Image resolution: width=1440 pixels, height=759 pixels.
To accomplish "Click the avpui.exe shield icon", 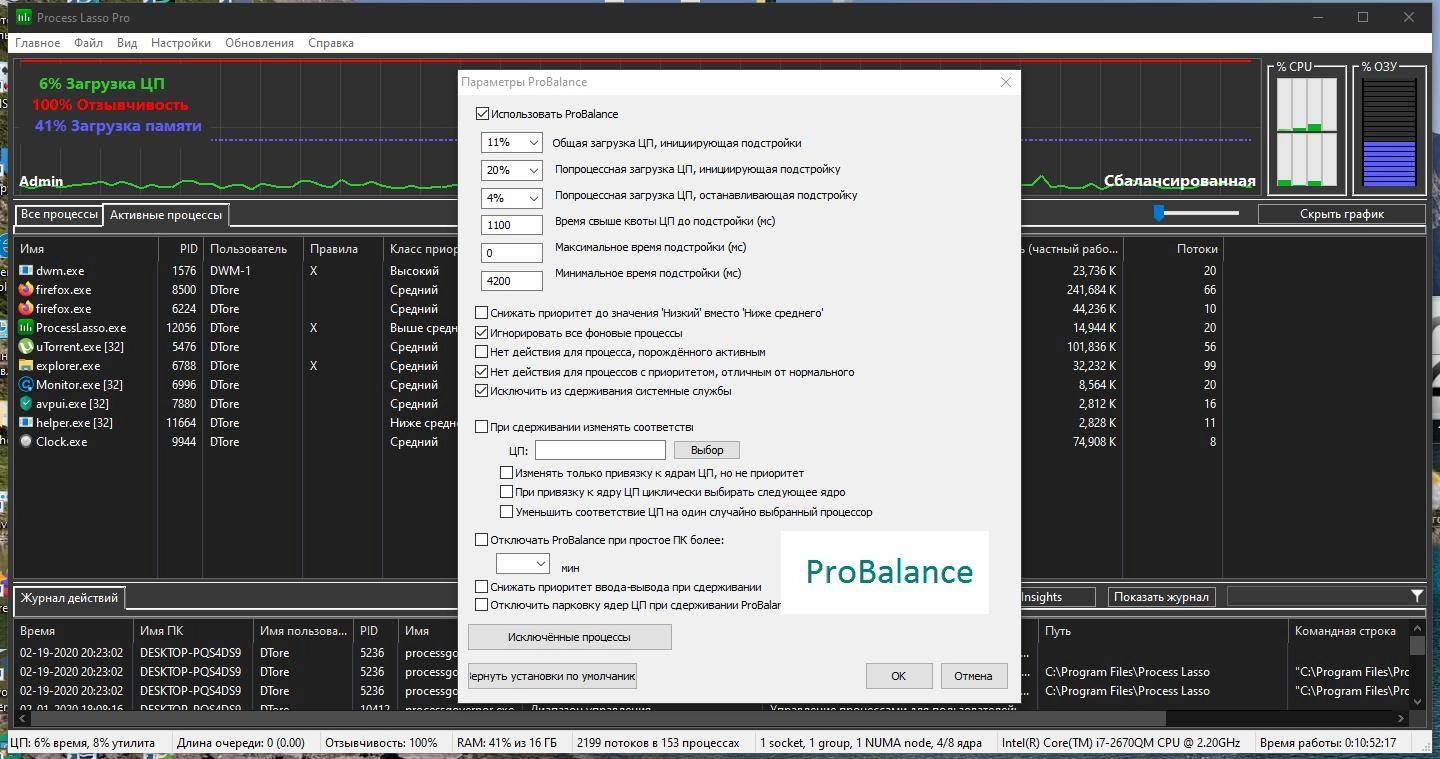I will tap(26, 403).
